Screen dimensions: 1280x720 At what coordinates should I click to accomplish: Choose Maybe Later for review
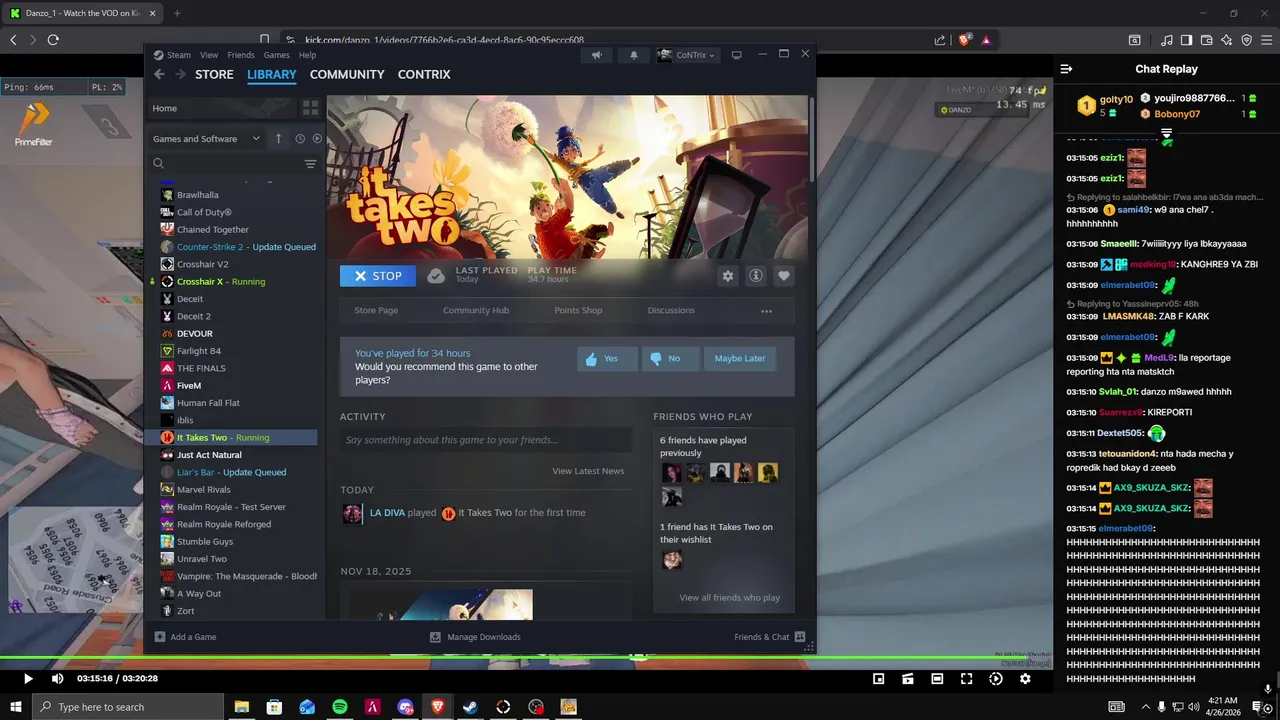click(x=740, y=358)
